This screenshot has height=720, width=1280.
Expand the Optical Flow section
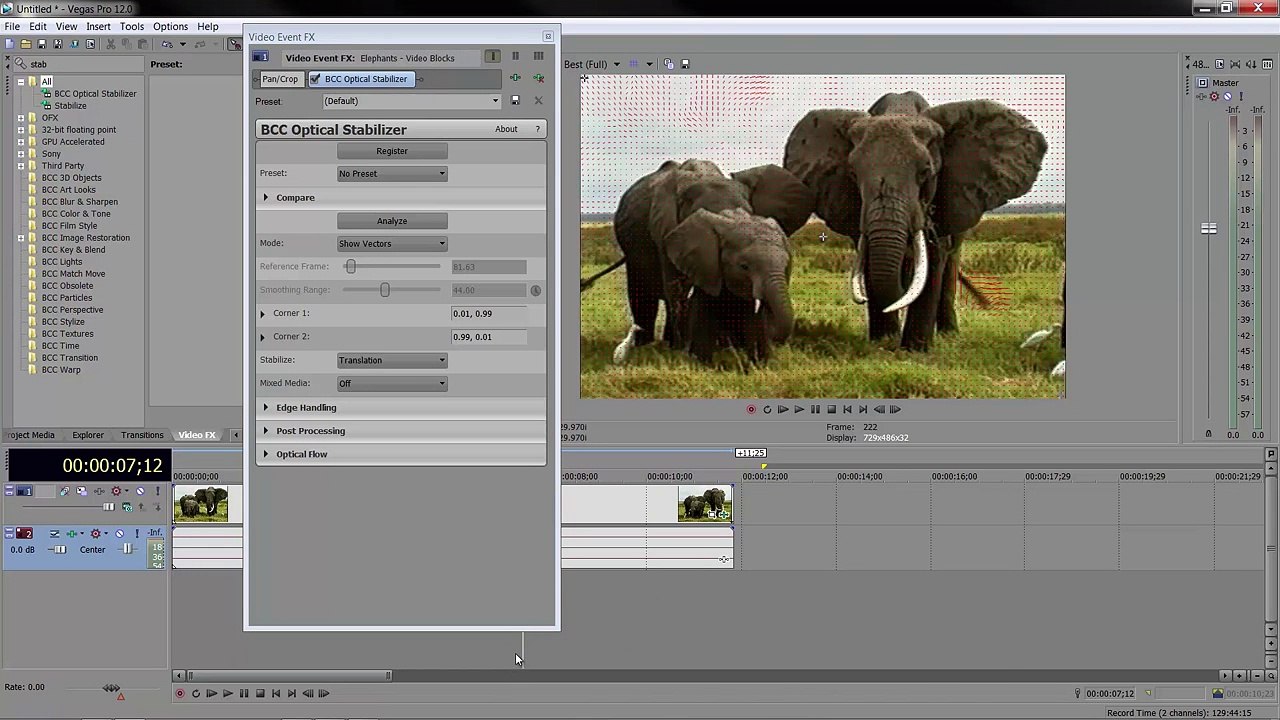[x=266, y=454]
